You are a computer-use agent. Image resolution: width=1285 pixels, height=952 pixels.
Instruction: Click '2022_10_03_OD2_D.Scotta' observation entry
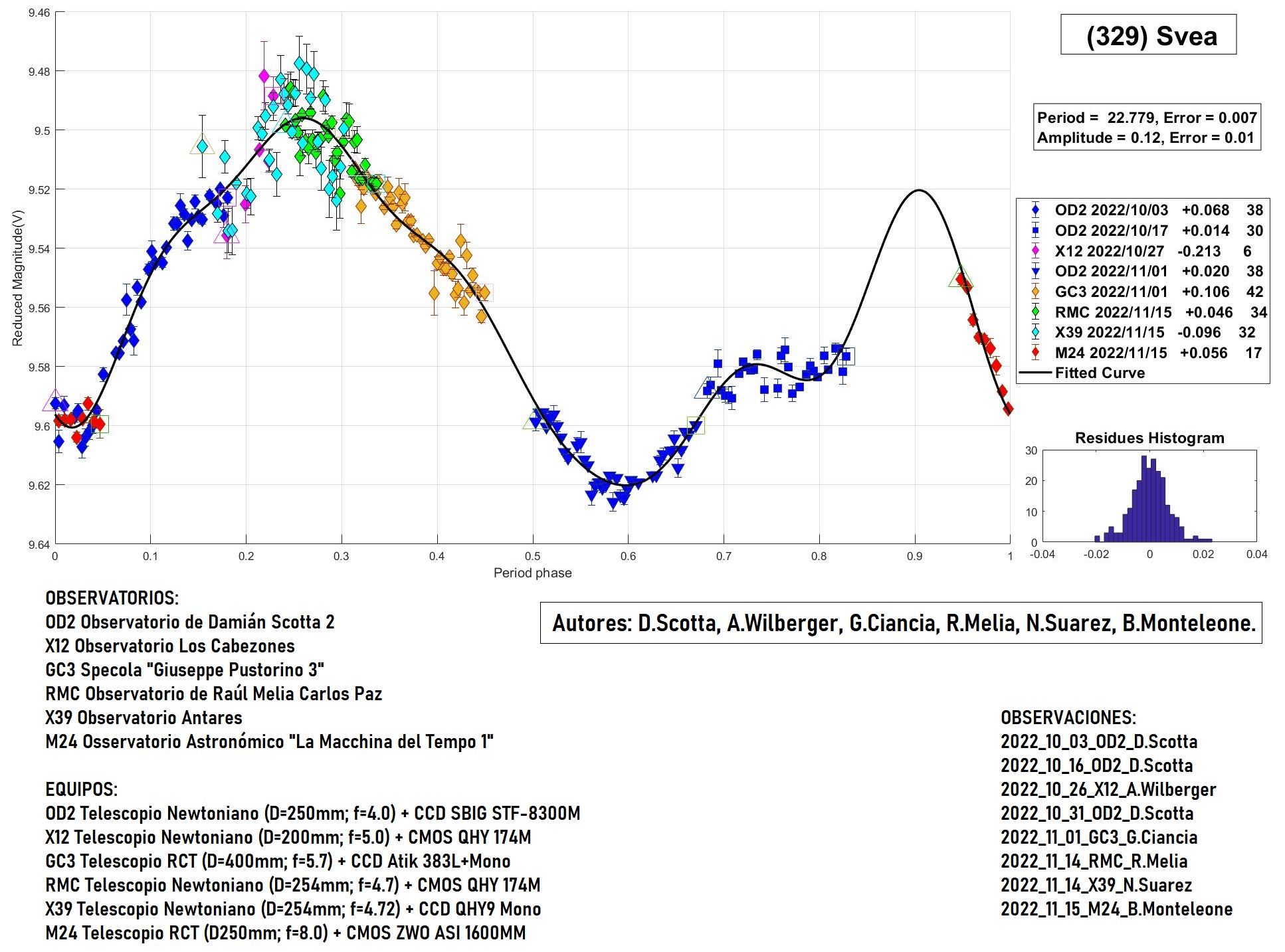coord(1099,741)
